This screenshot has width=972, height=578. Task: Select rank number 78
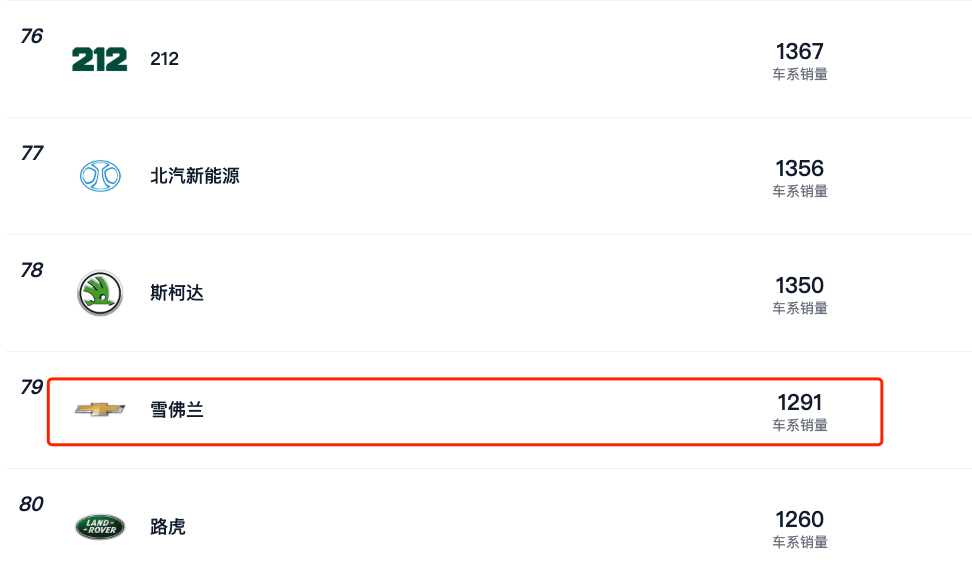(32, 270)
